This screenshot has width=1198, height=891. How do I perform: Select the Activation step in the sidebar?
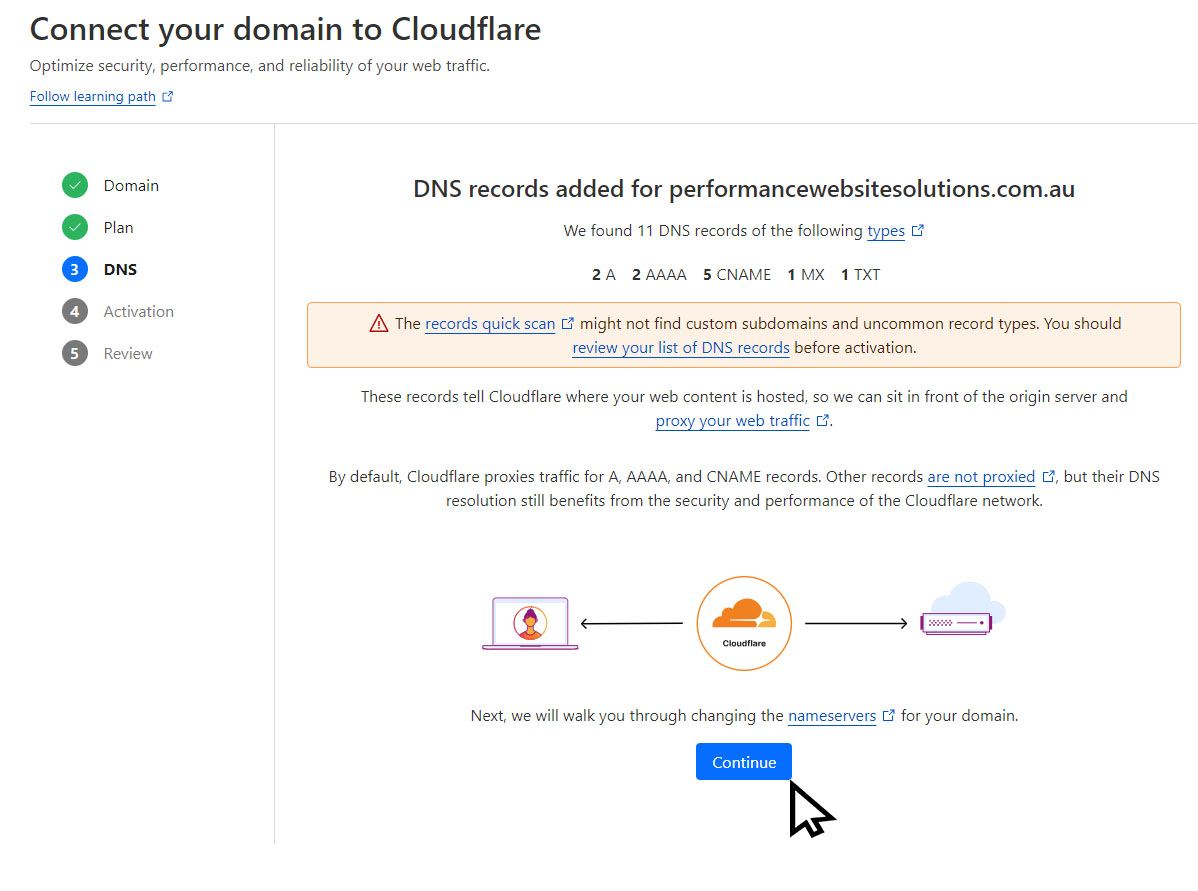[x=138, y=311]
